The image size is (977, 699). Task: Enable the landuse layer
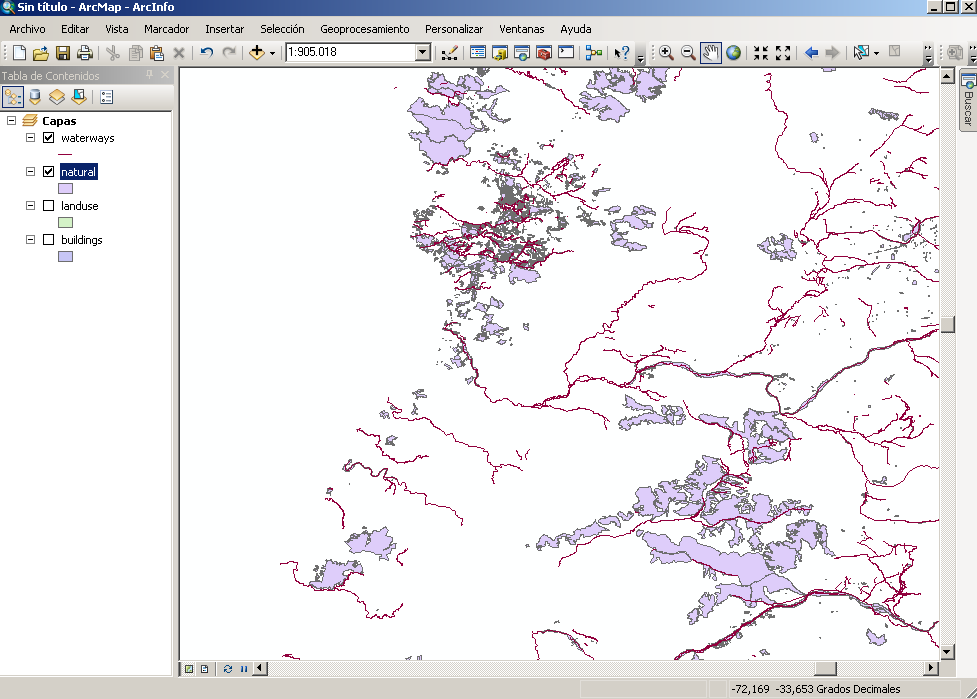46,205
